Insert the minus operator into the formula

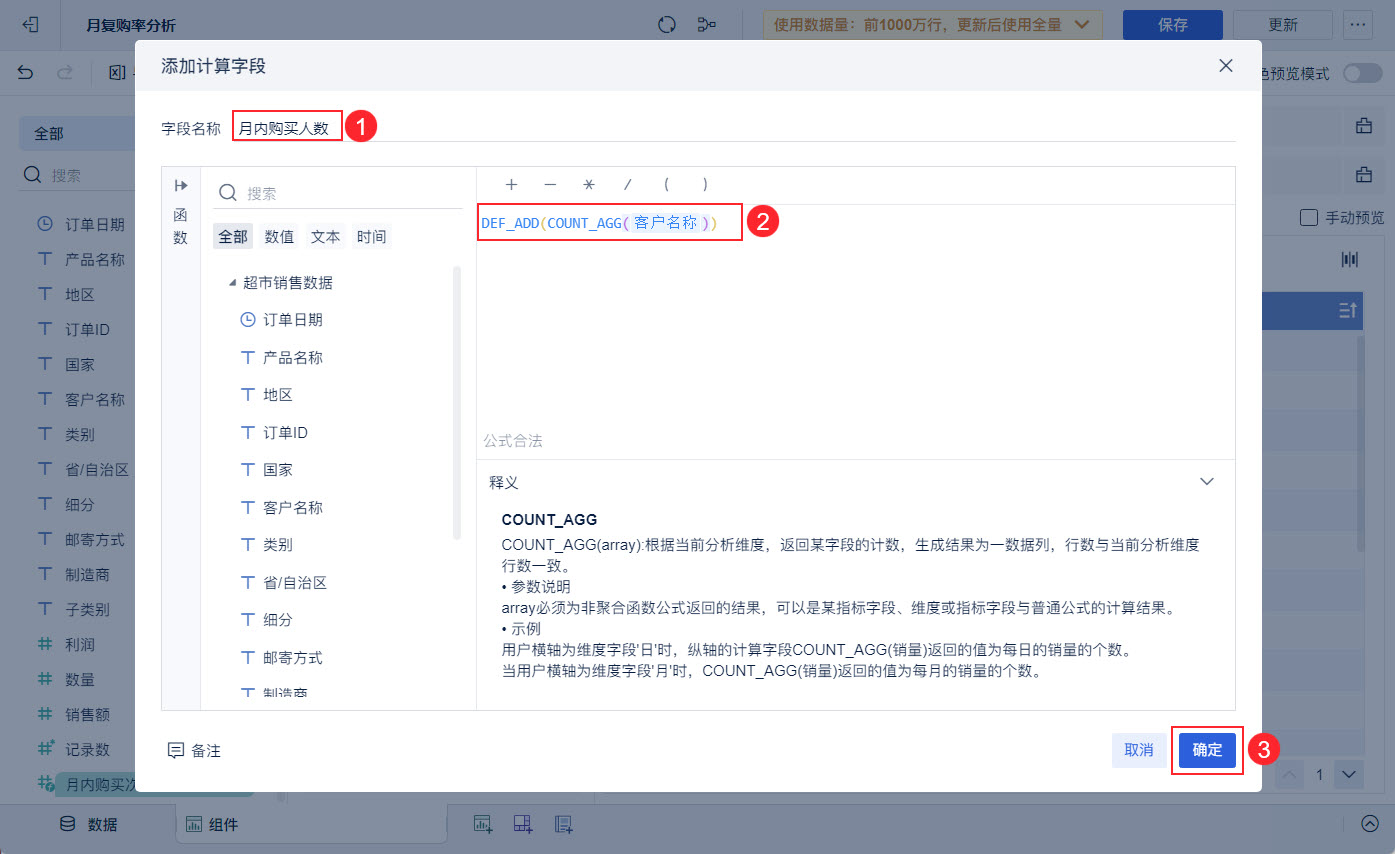(x=550, y=185)
